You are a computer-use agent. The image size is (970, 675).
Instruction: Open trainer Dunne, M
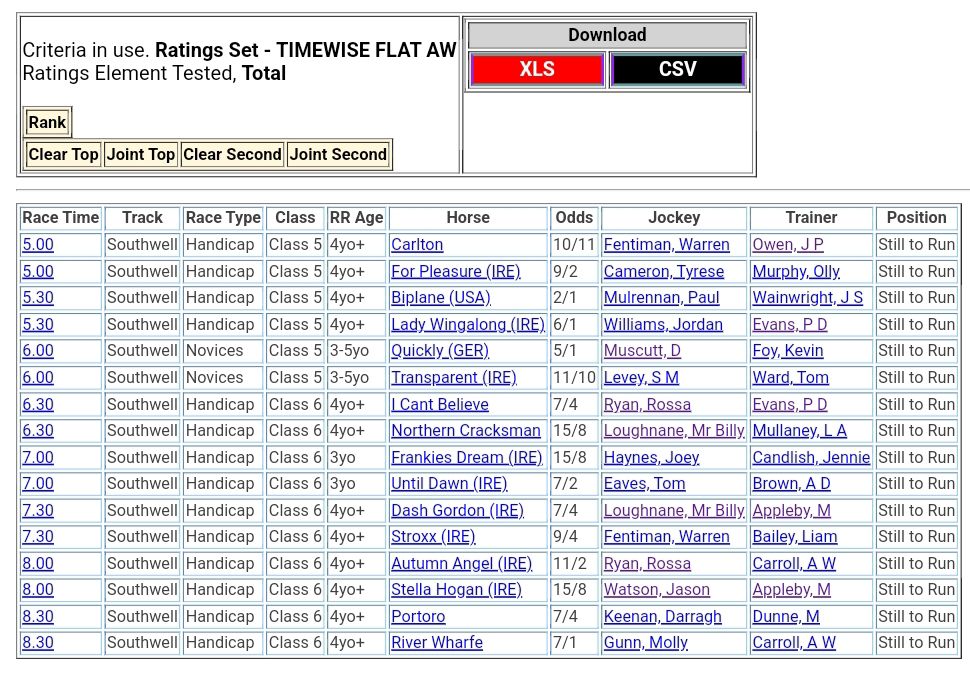pos(785,617)
